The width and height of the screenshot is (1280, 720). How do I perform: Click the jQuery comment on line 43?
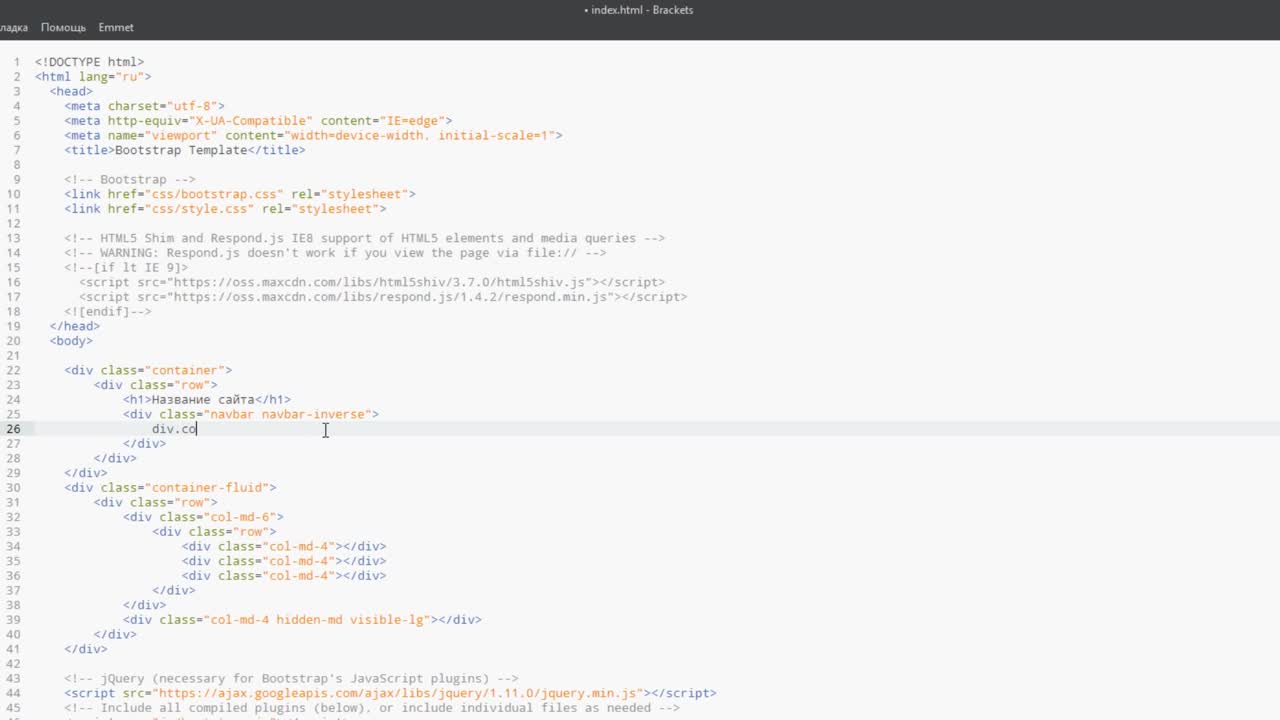click(x=291, y=678)
